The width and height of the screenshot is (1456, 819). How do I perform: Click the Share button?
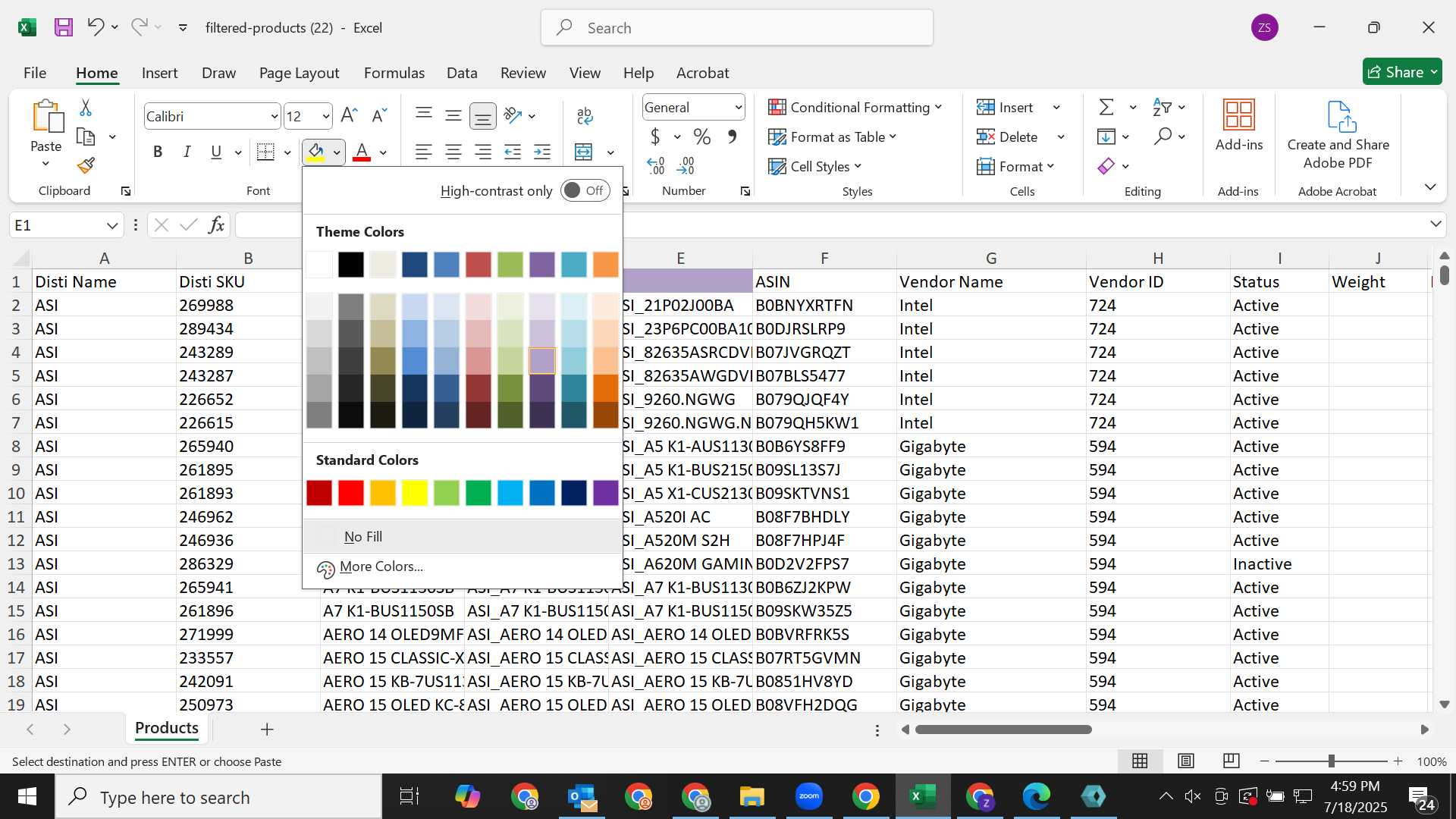(x=1402, y=72)
